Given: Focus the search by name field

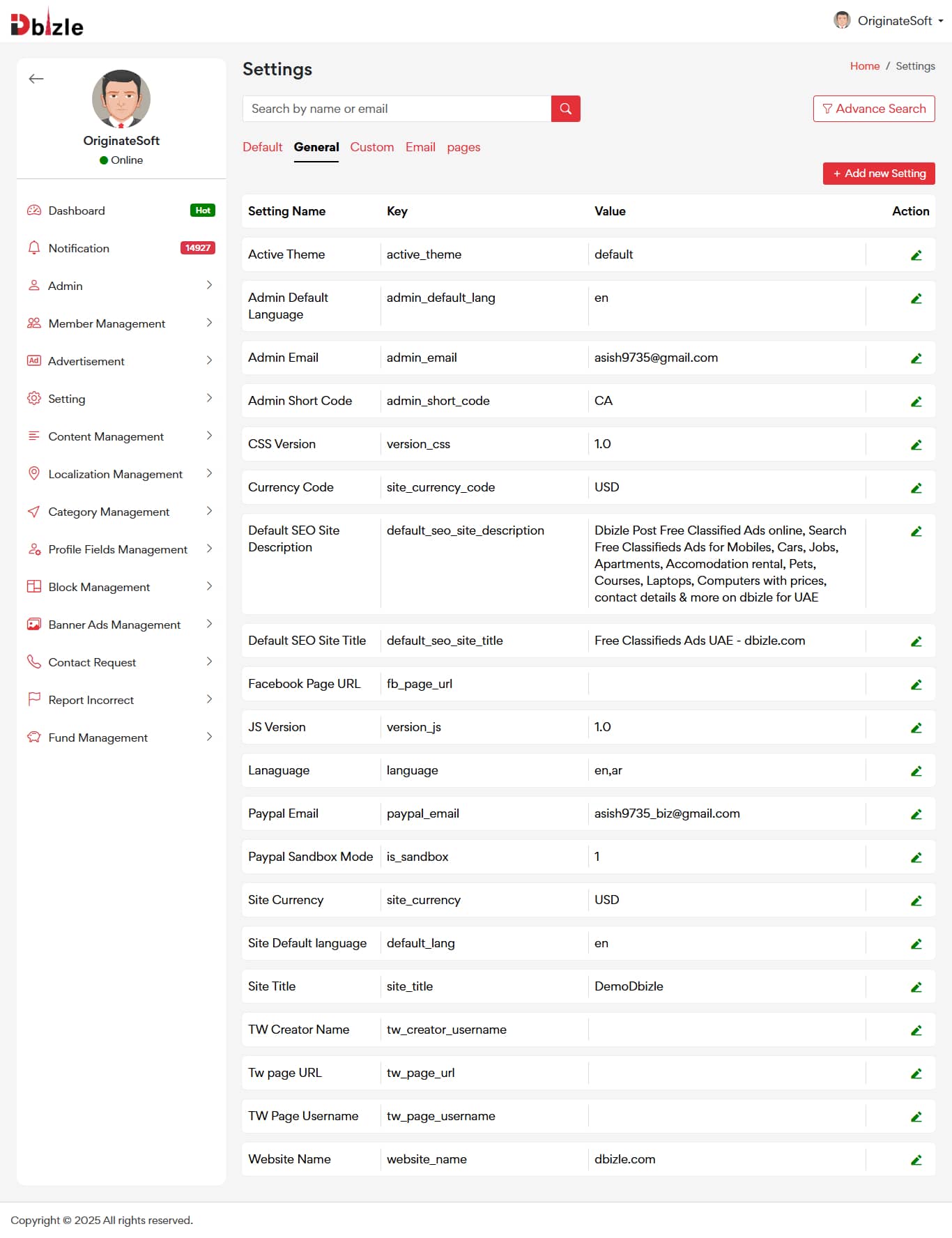Looking at the screenshot, I should click(397, 109).
